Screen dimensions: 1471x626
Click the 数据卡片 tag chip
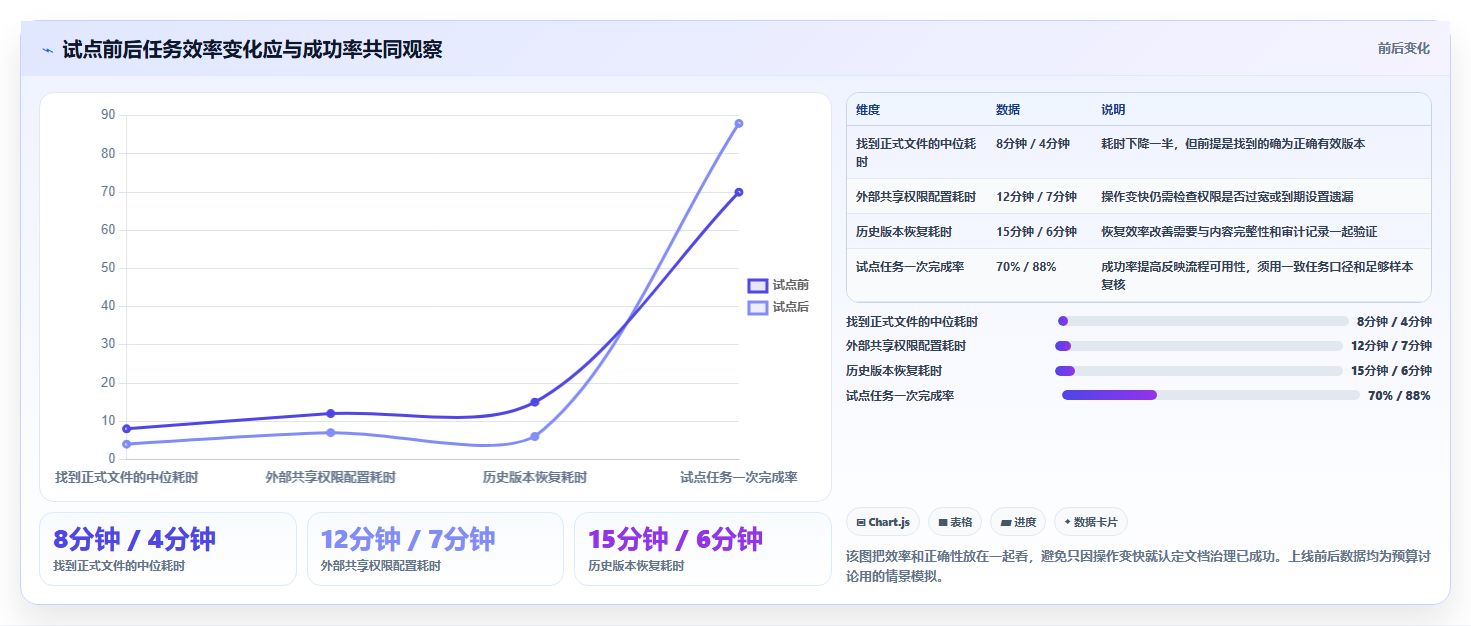point(1091,522)
